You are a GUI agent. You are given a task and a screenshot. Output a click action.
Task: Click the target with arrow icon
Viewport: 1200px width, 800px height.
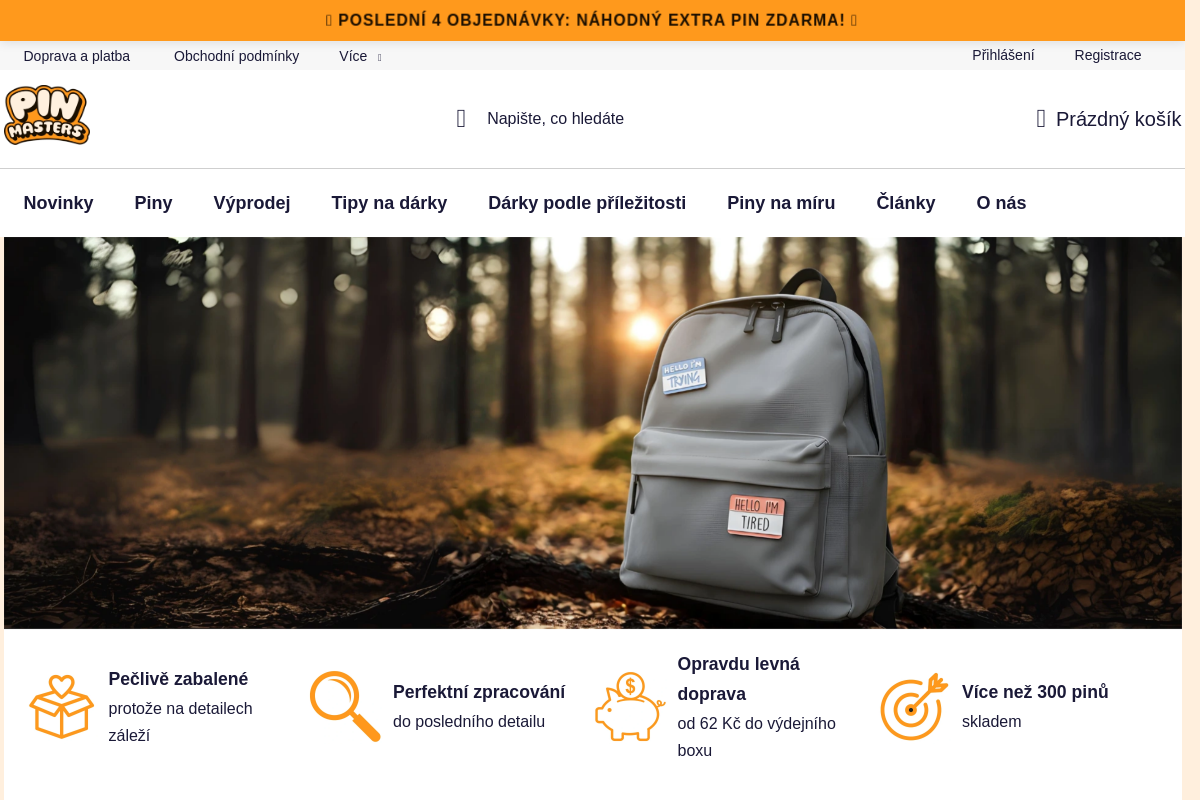coord(914,706)
